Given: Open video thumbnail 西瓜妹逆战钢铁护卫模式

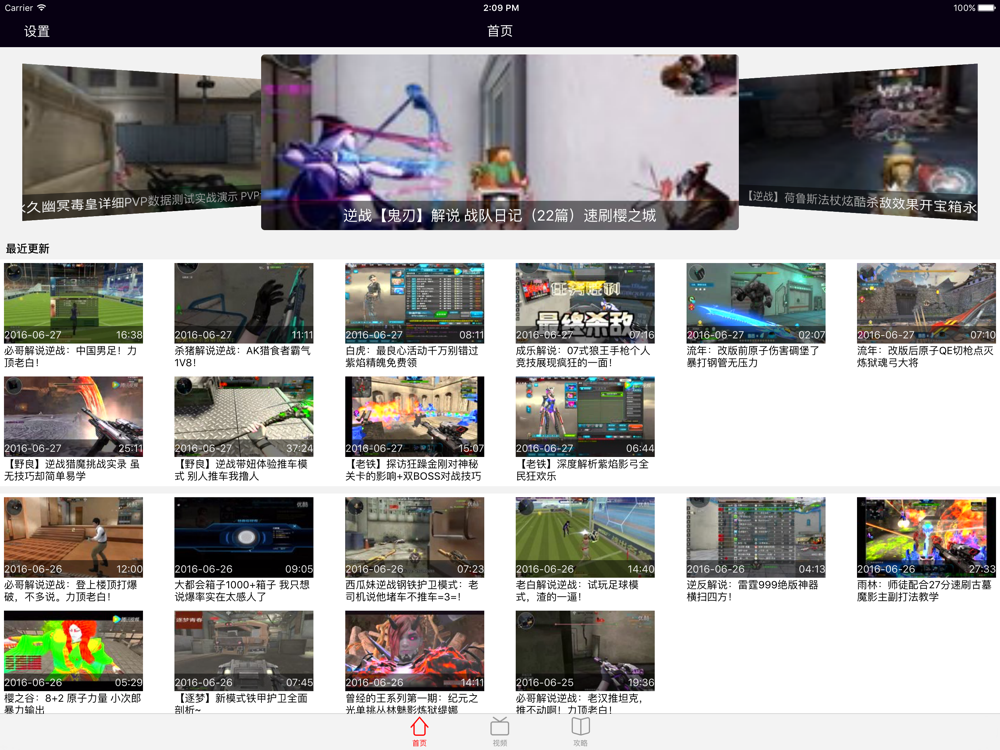Looking at the screenshot, I should pyautogui.click(x=415, y=537).
